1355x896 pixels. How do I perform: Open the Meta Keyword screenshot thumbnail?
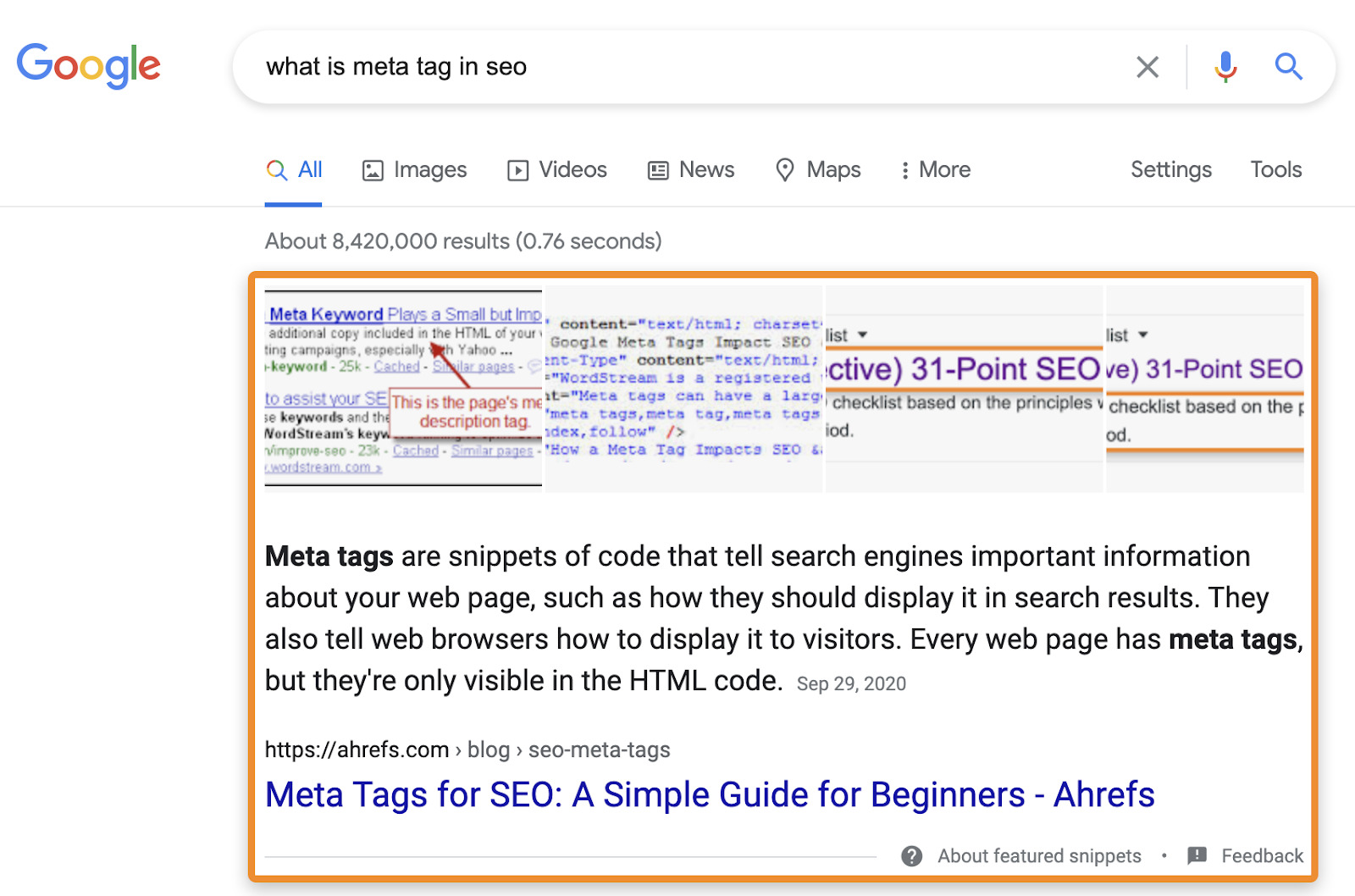[x=403, y=389]
